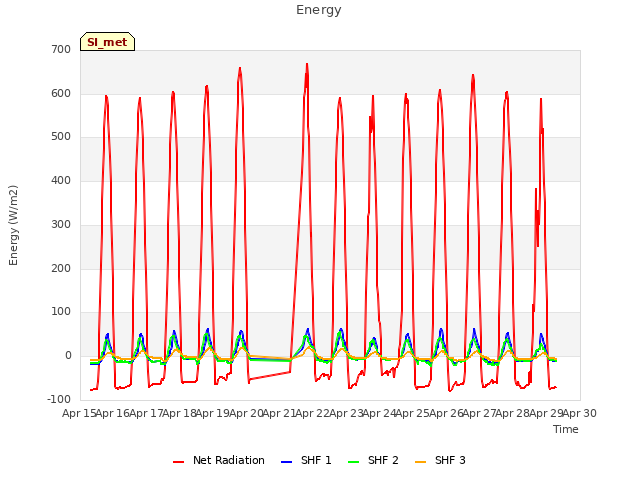
Task: Click the 0 y-axis tick label
Action: [x=68, y=356]
